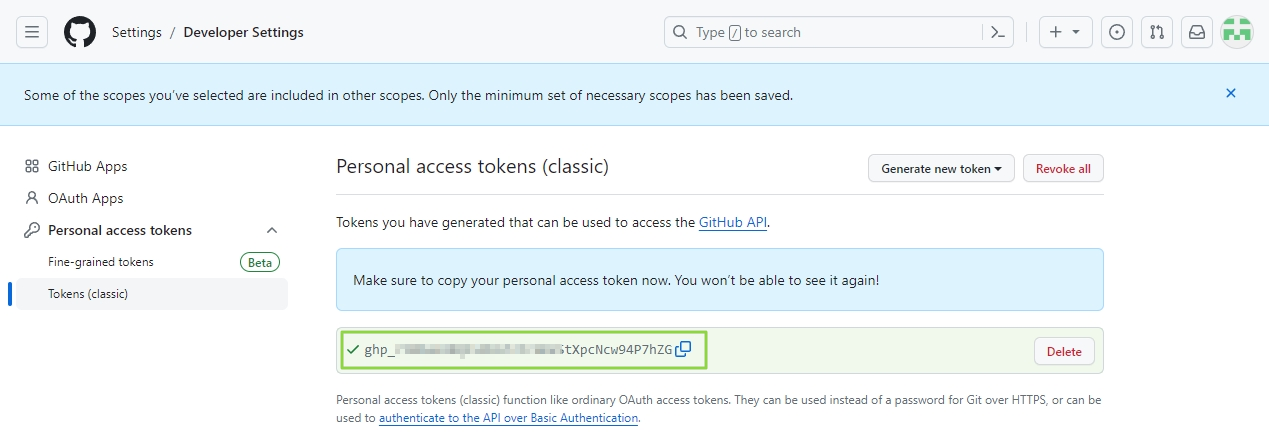Open the hamburger navigation menu
This screenshot has width=1269, height=445.
pyautogui.click(x=32, y=32)
